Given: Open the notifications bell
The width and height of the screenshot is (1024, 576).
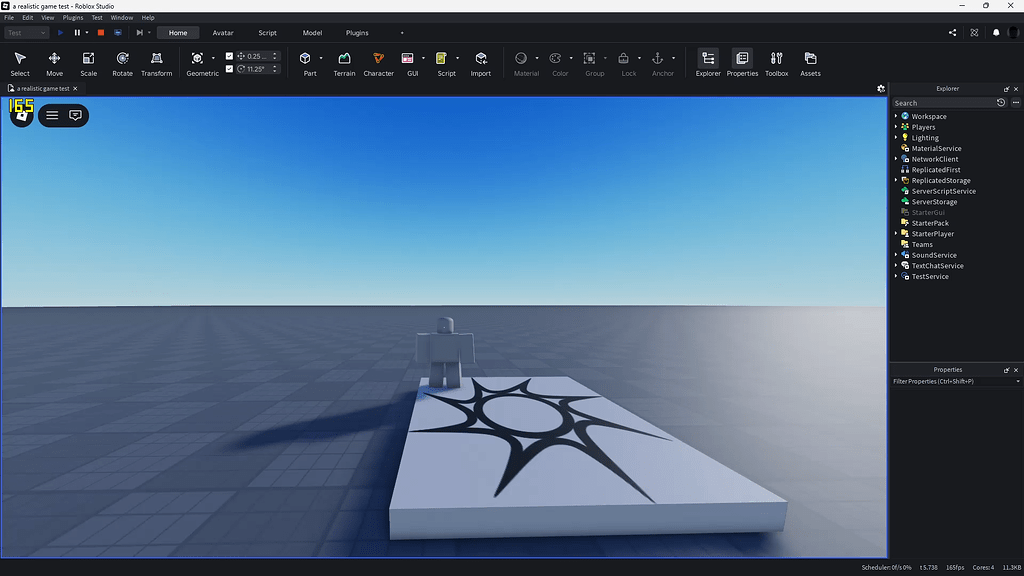Looking at the screenshot, I should [996, 33].
